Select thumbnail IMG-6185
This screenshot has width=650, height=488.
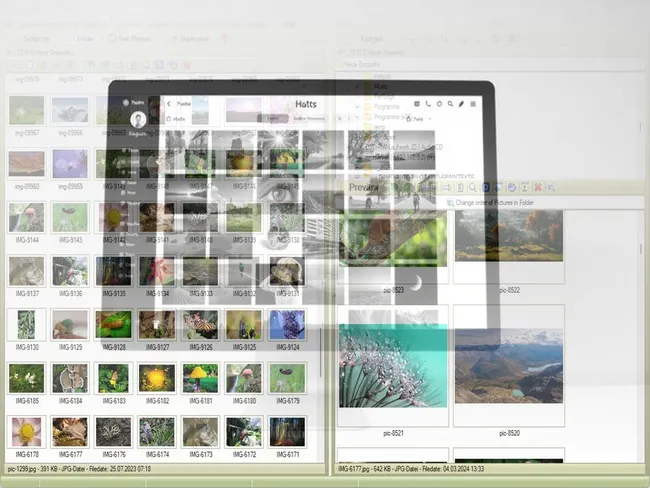[x=27, y=378]
